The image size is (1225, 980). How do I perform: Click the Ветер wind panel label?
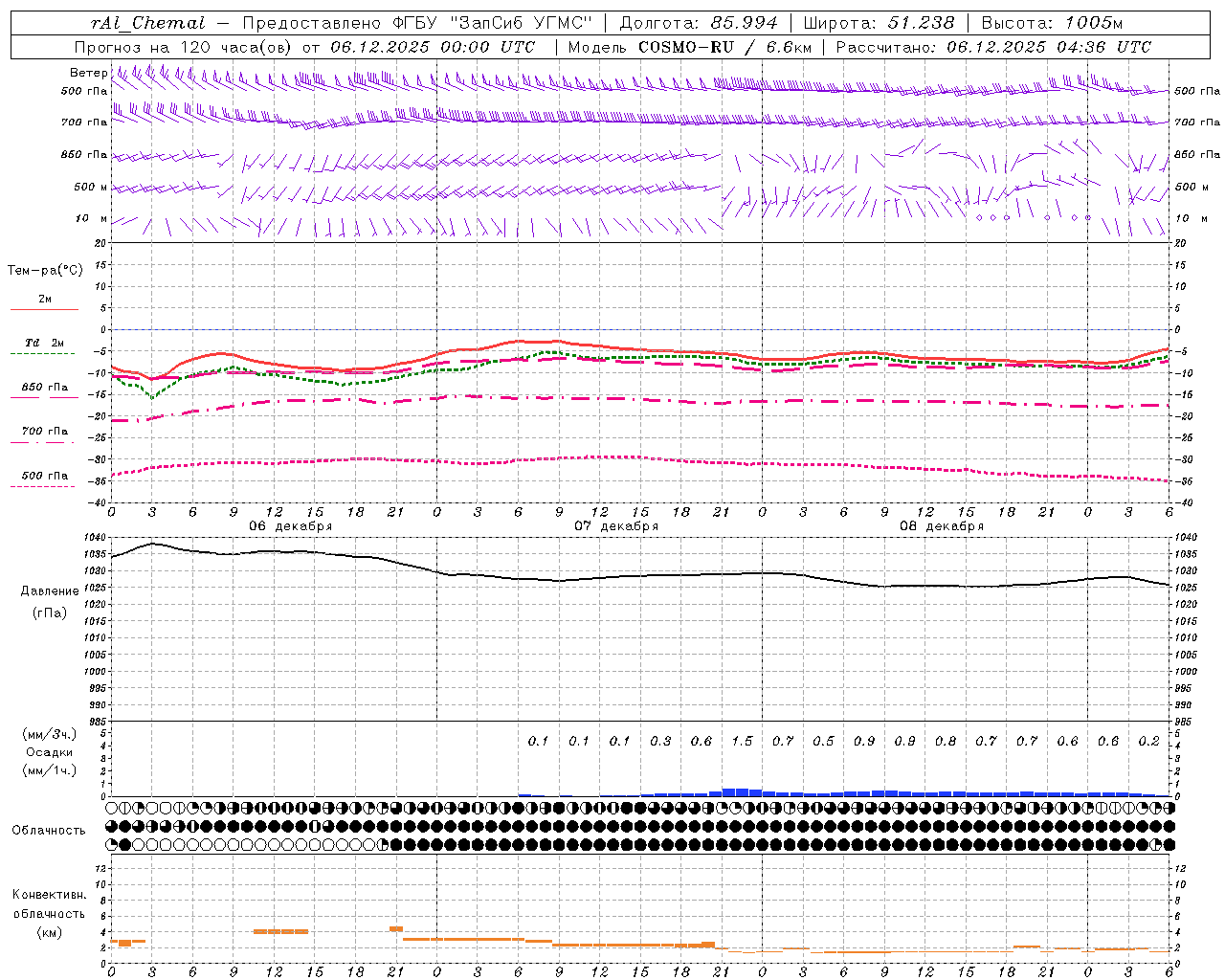pos(88,73)
